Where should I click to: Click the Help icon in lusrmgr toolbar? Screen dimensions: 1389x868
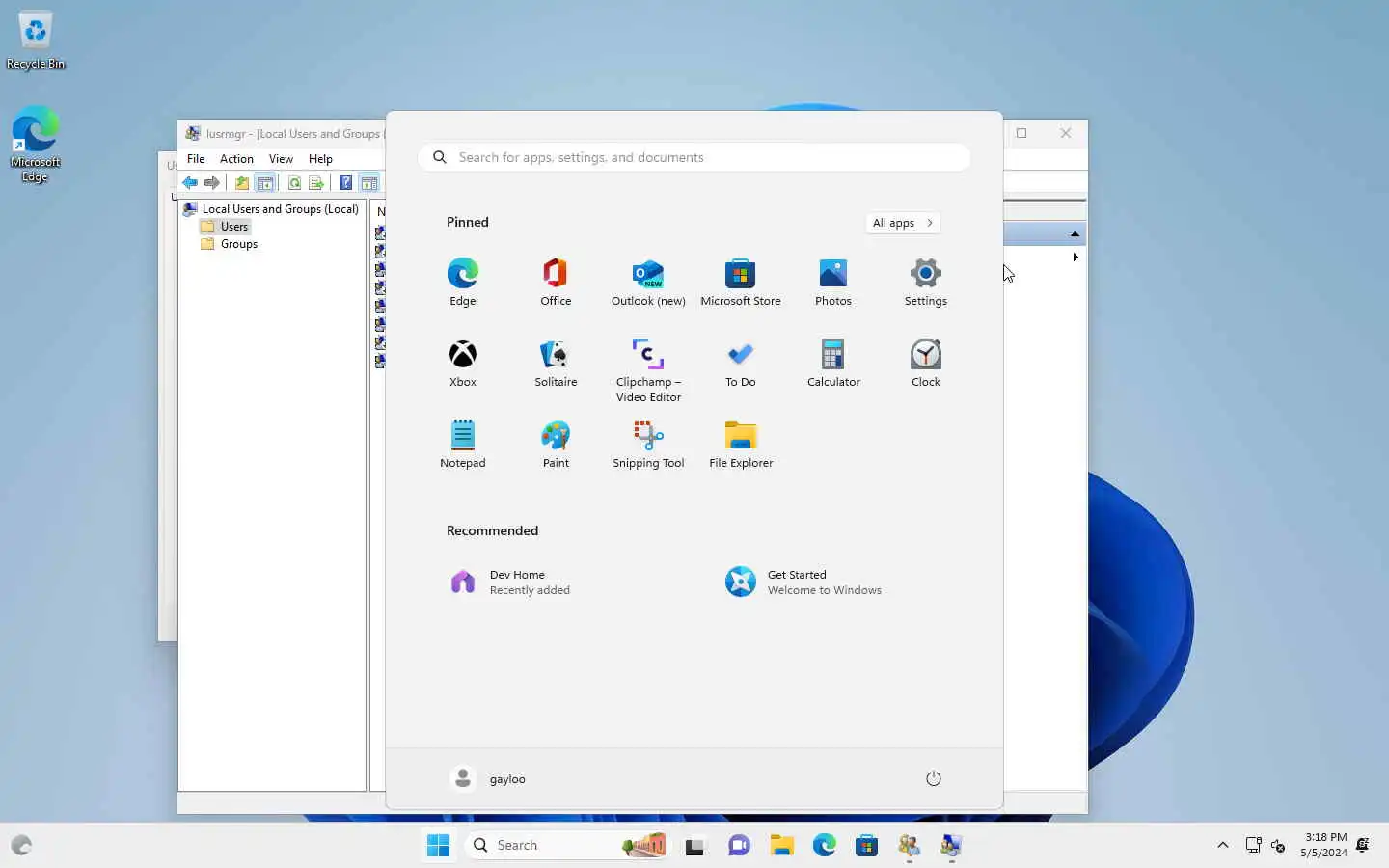coord(345,183)
